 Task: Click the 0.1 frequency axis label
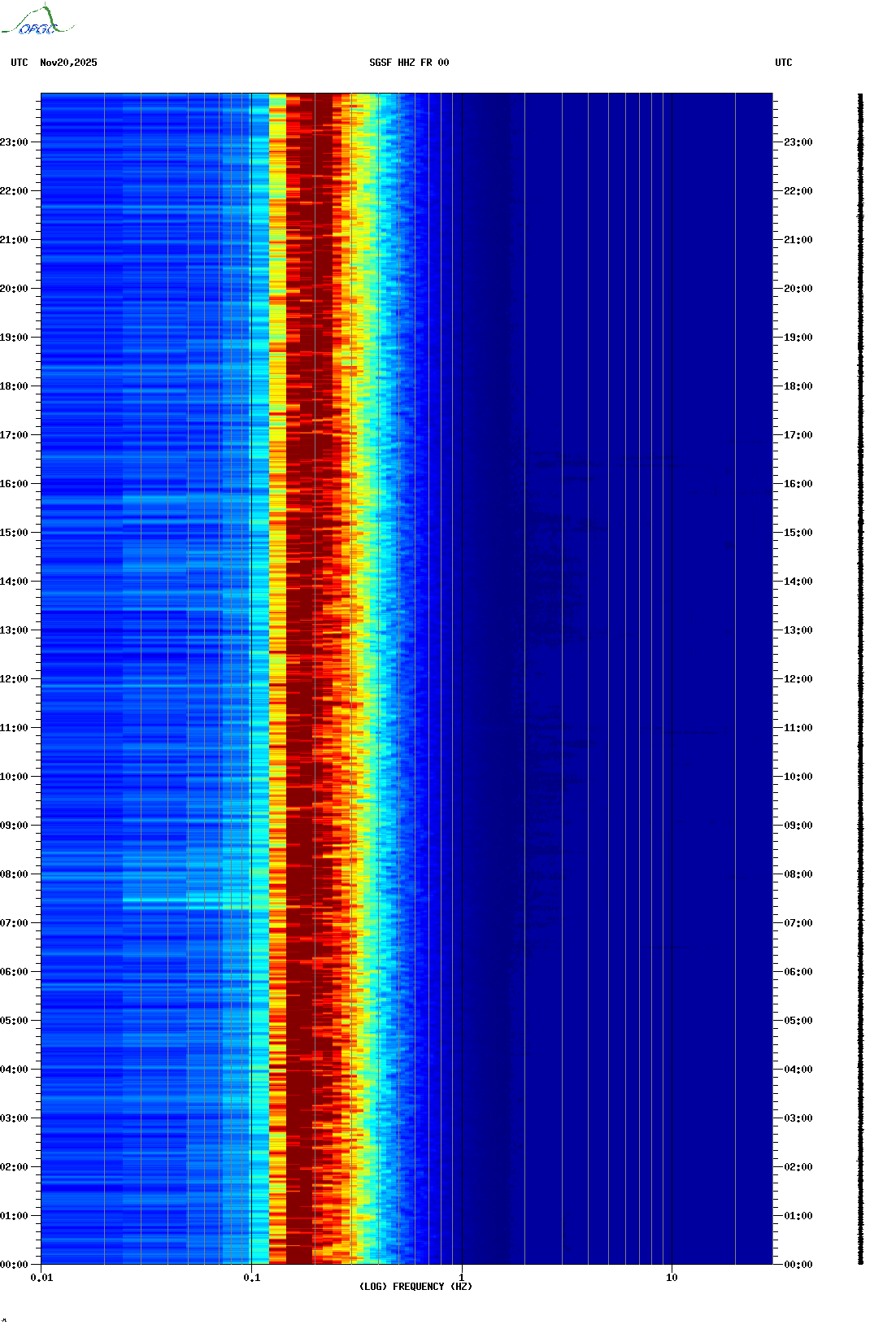251,1278
